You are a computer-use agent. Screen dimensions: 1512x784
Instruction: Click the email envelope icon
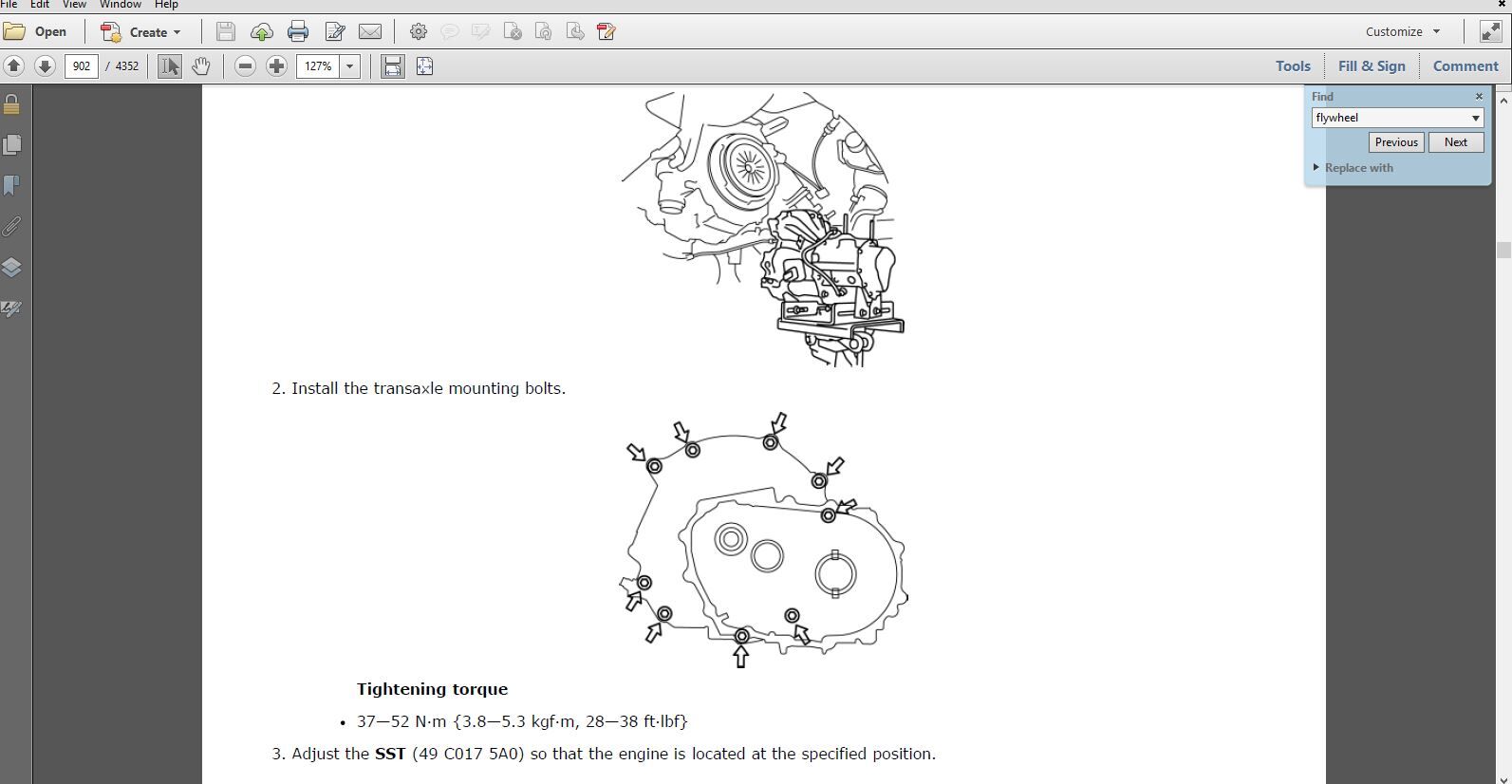pyautogui.click(x=370, y=32)
